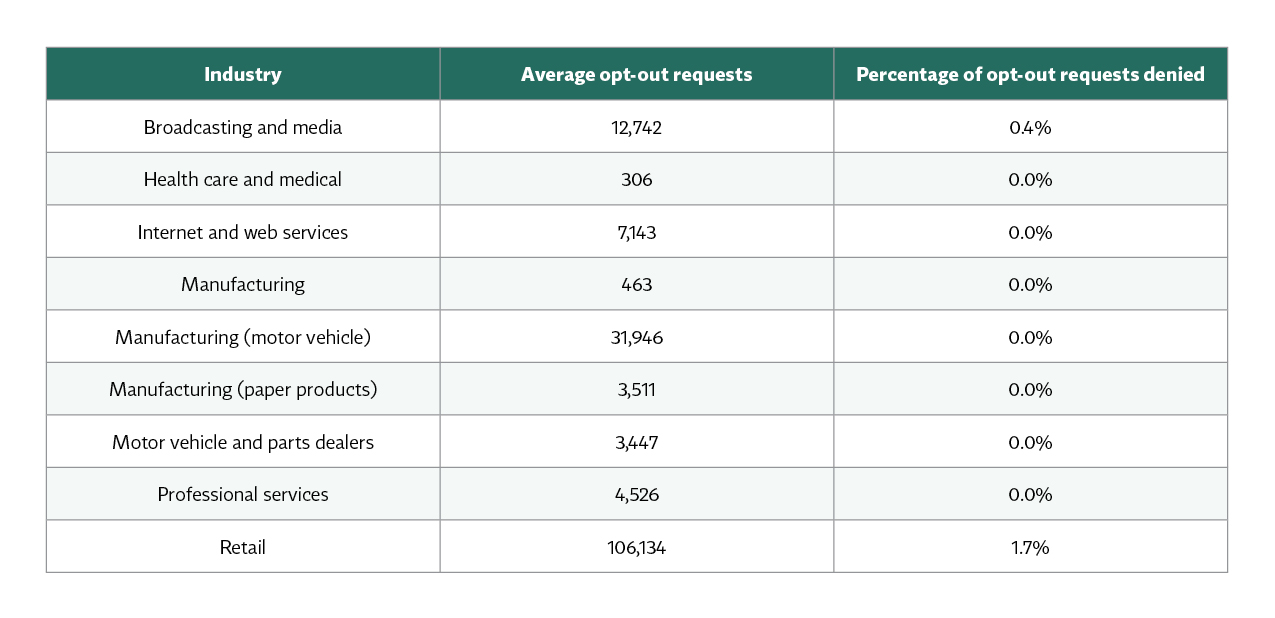
Task: Click Motor vehicle and parts dealers cell
Action: [x=243, y=442]
